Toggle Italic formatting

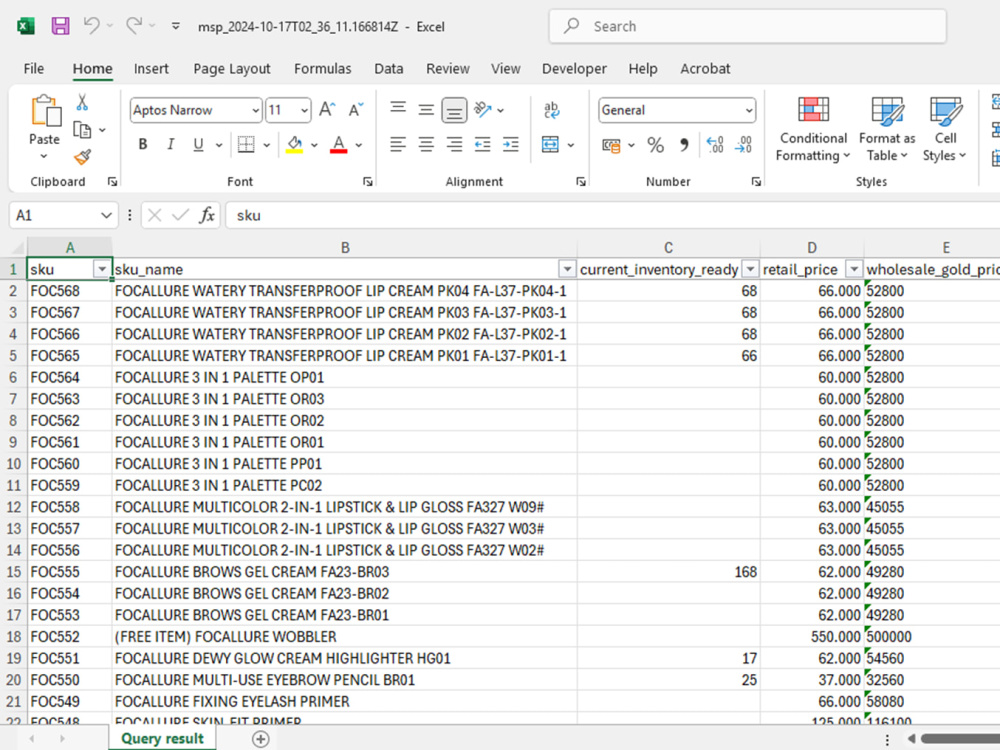pyautogui.click(x=170, y=145)
